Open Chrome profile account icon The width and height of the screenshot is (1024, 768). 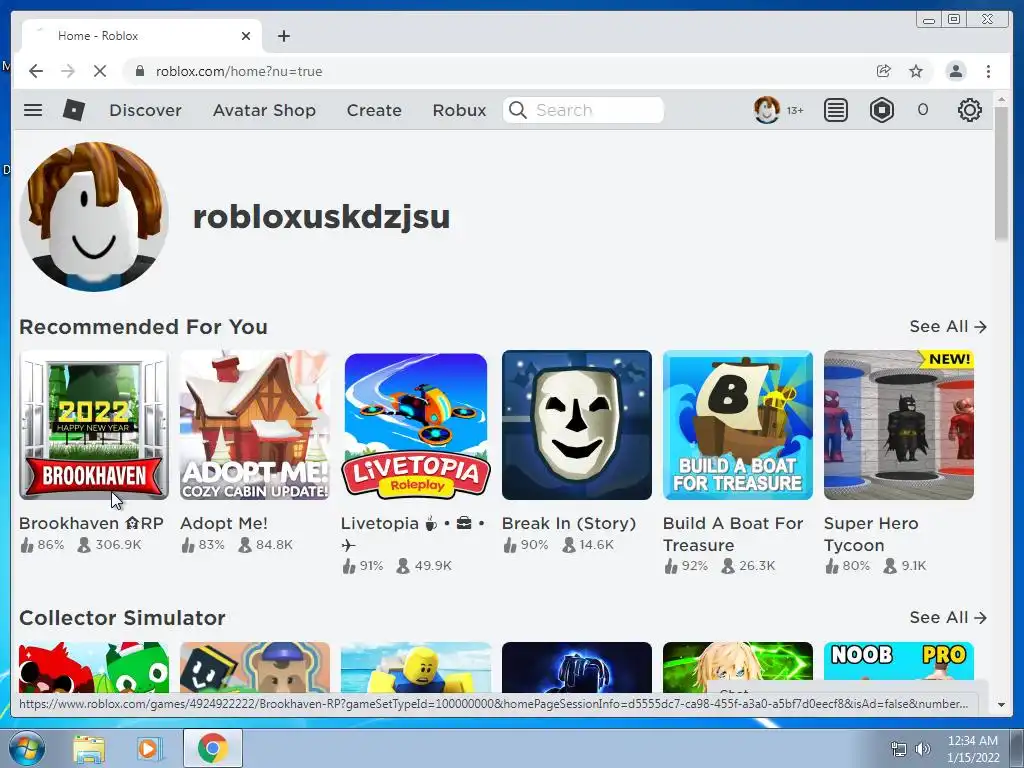[955, 71]
